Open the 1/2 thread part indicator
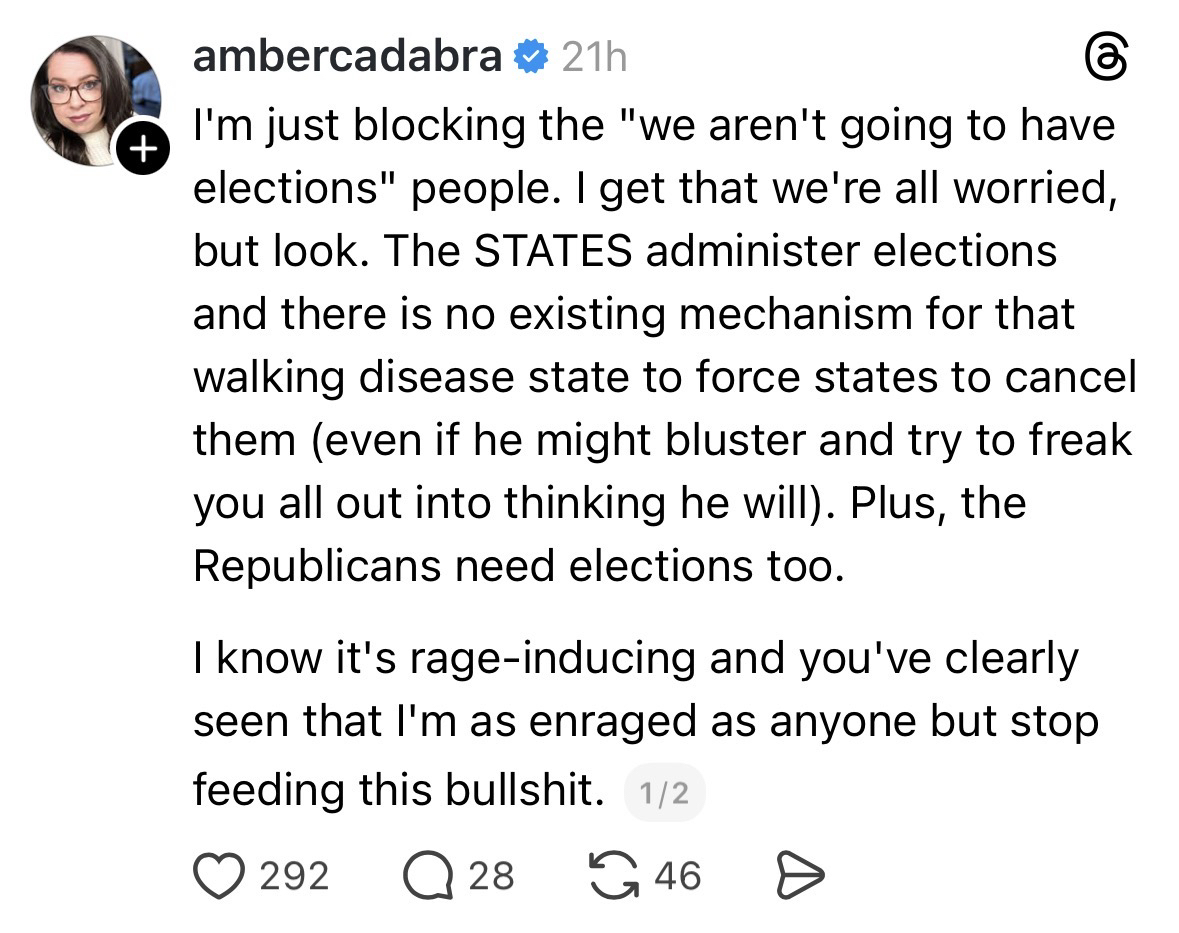1179x933 pixels. (x=664, y=793)
